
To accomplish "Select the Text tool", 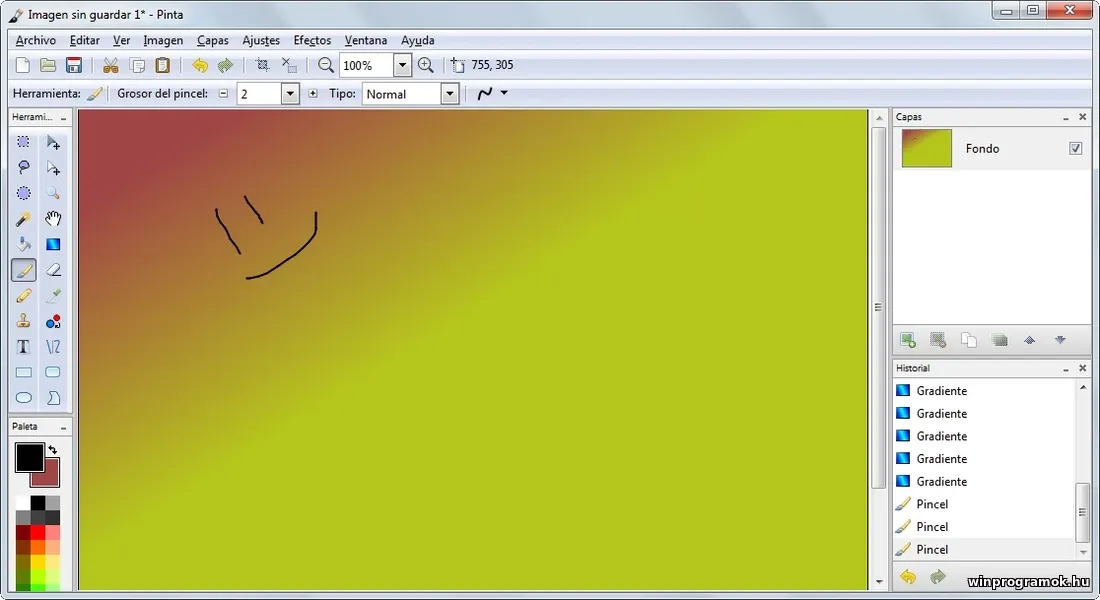I will click(x=22, y=346).
